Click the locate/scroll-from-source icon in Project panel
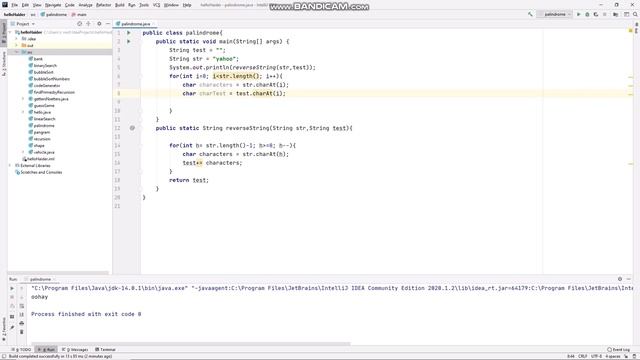This screenshot has width=640, height=360. [x=80, y=24]
